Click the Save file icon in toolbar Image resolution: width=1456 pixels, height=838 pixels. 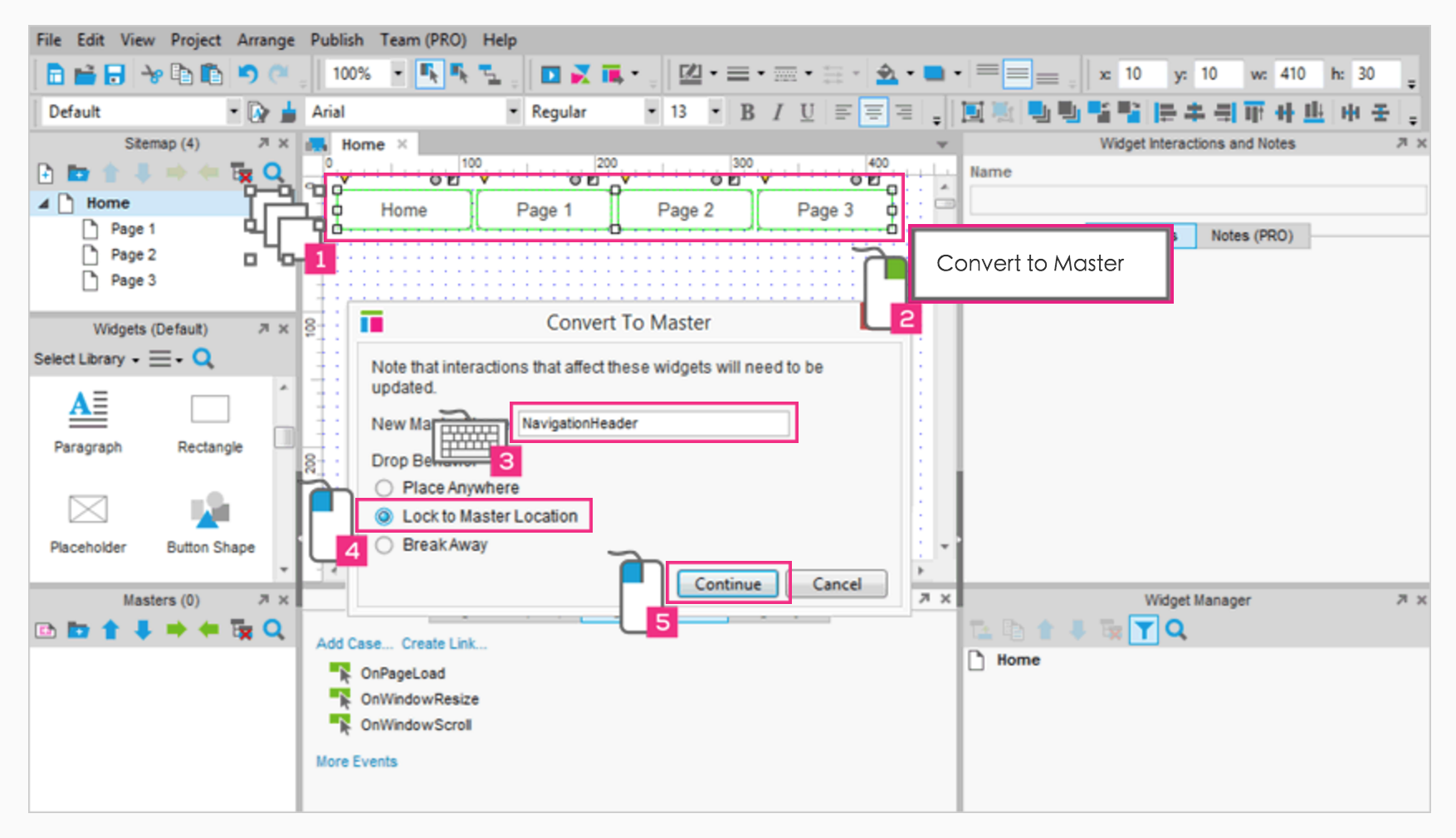coord(115,75)
